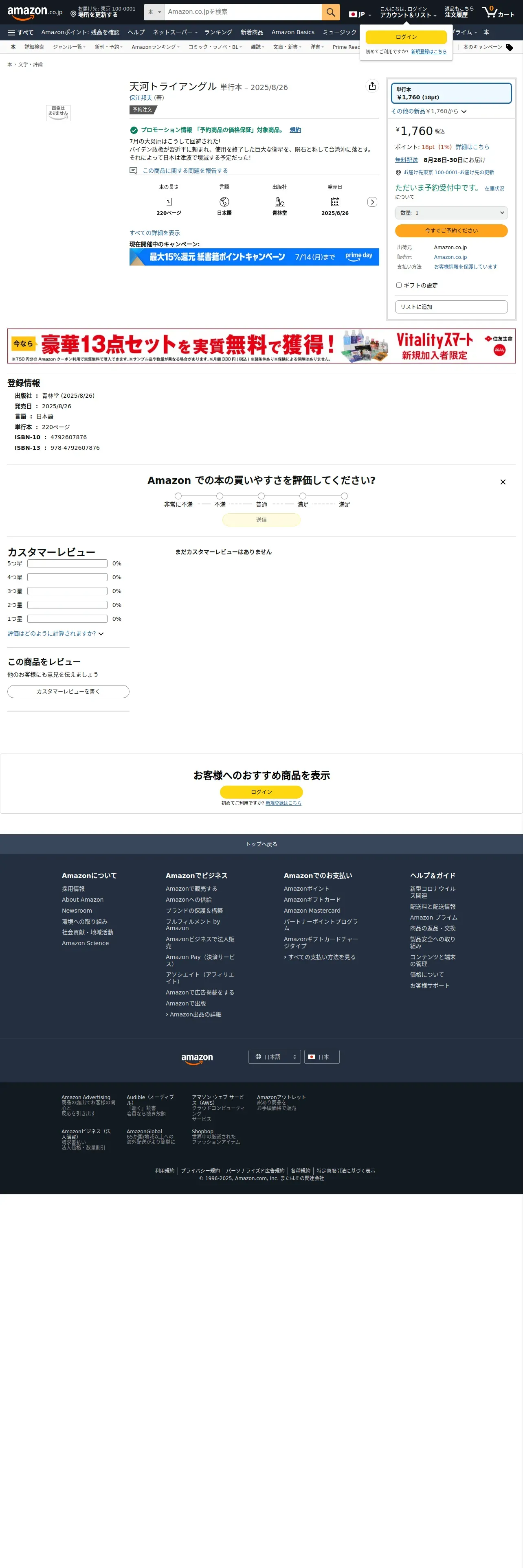Select 非常に不満 rating radio
The image size is (523, 1568).
click(x=178, y=496)
